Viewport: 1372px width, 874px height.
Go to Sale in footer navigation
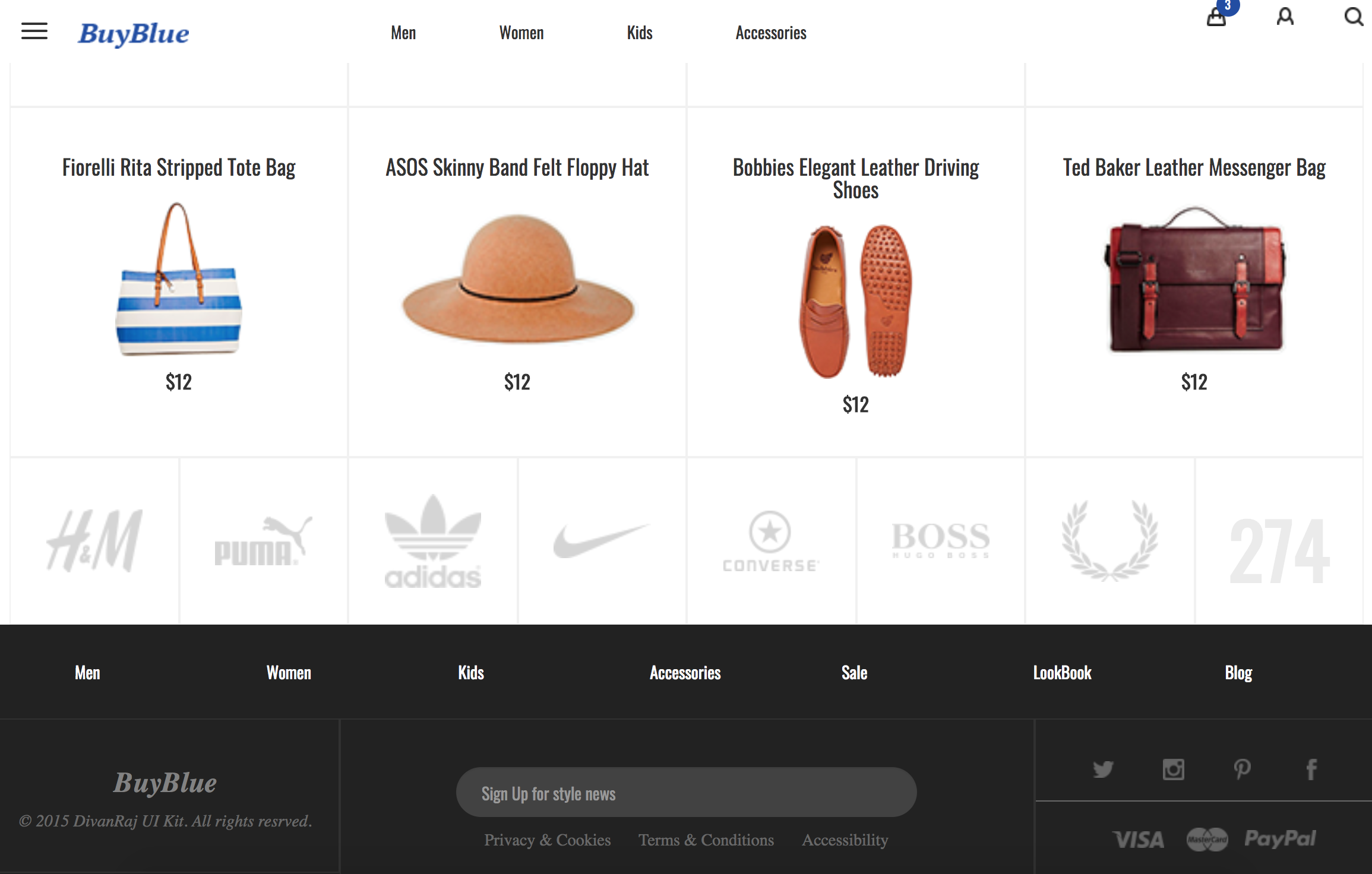click(x=854, y=673)
